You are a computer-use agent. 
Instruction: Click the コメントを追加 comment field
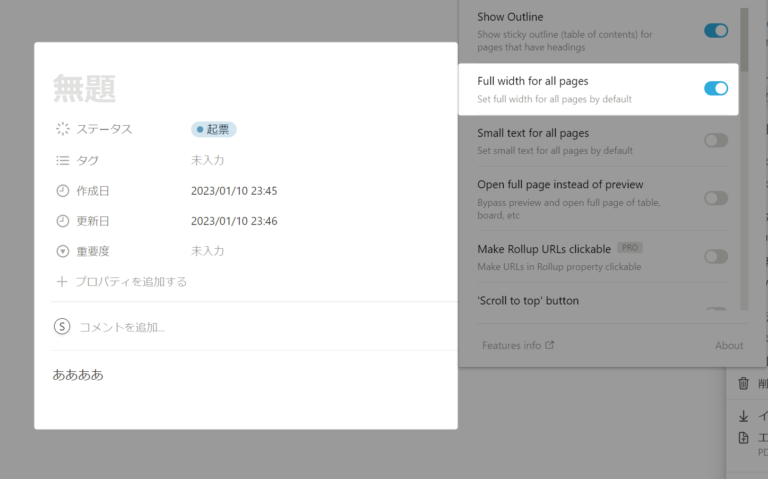click(122, 327)
